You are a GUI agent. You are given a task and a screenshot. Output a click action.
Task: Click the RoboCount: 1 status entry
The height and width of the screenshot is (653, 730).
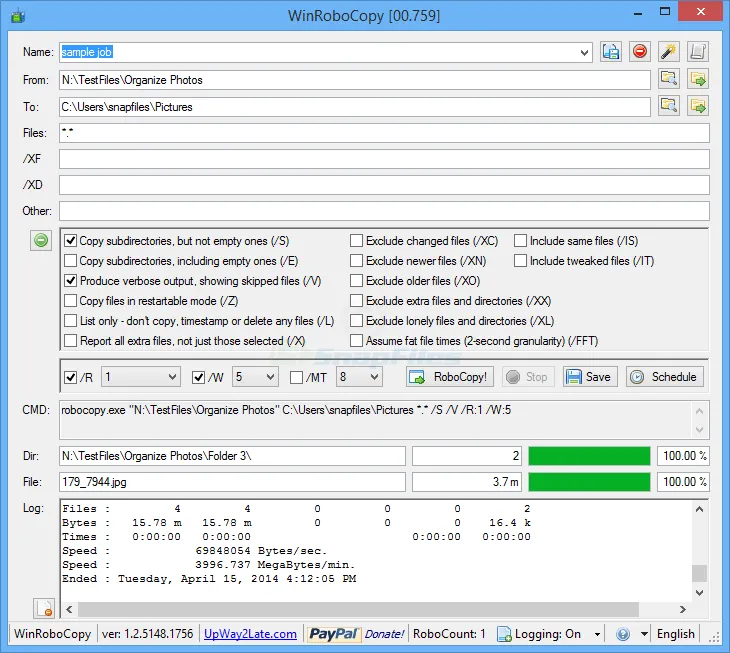(x=449, y=634)
